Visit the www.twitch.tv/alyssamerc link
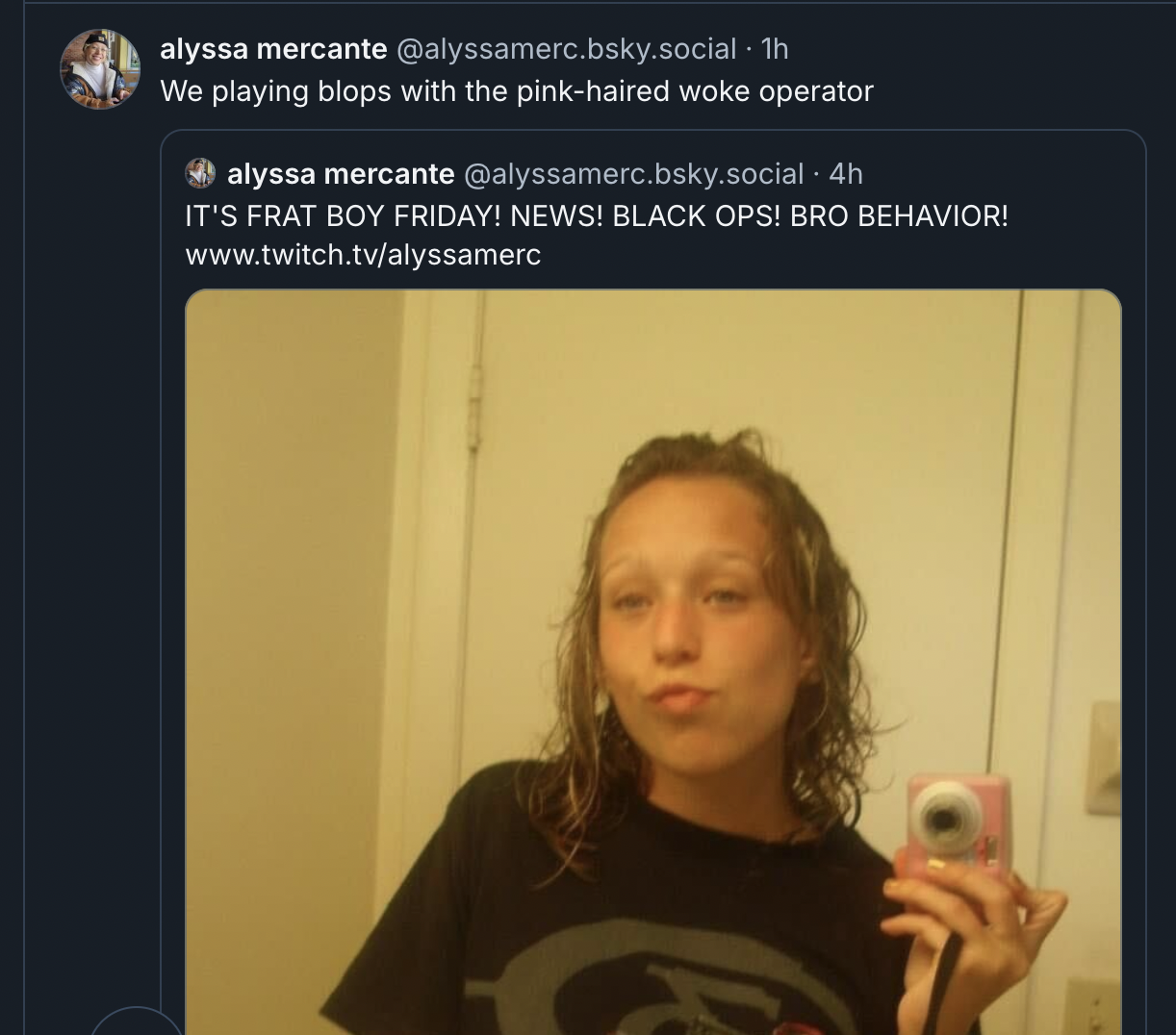The image size is (1176, 1035). click(x=363, y=255)
